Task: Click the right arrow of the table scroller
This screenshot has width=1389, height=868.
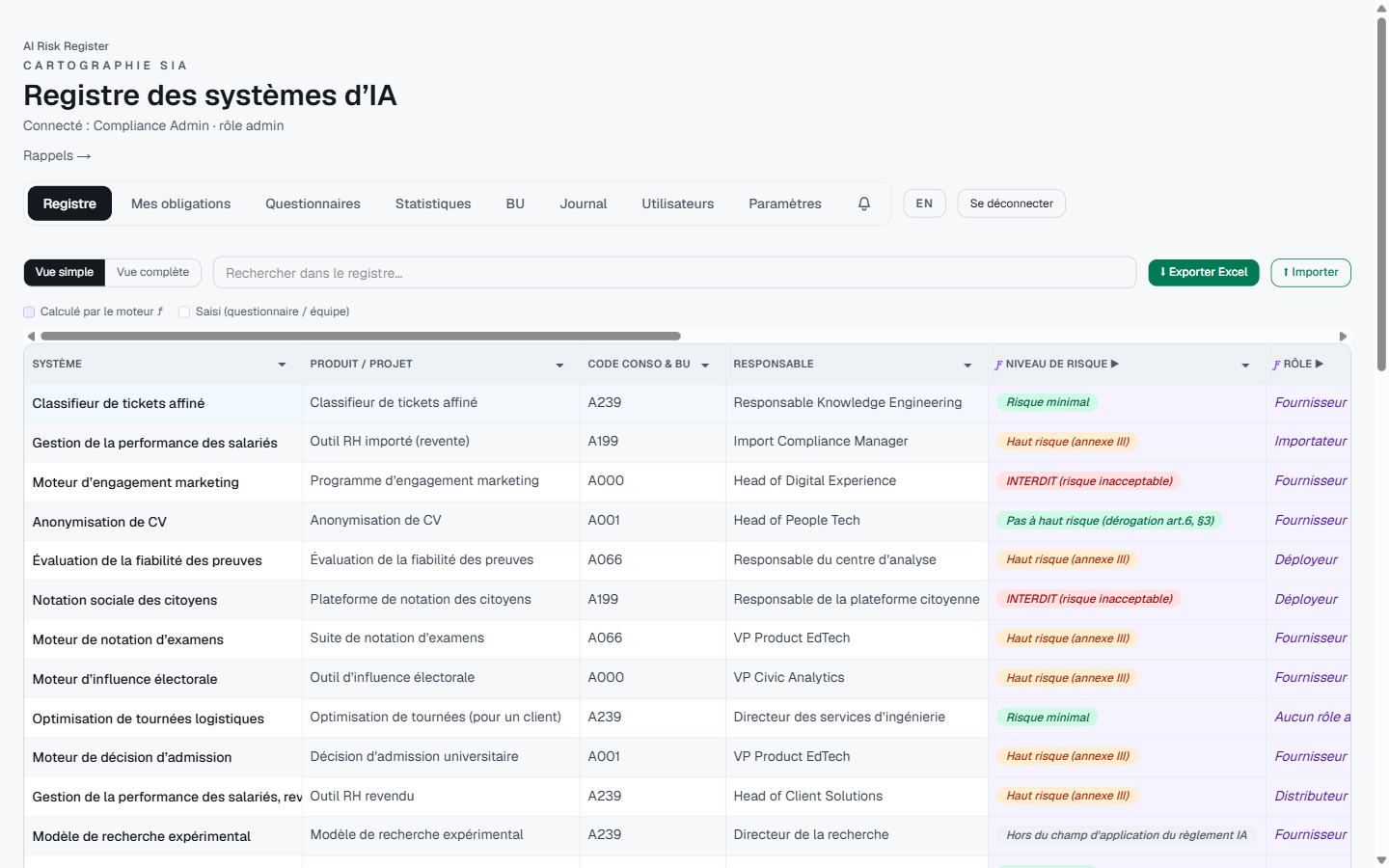Action: pyautogui.click(x=1343, y=337)
